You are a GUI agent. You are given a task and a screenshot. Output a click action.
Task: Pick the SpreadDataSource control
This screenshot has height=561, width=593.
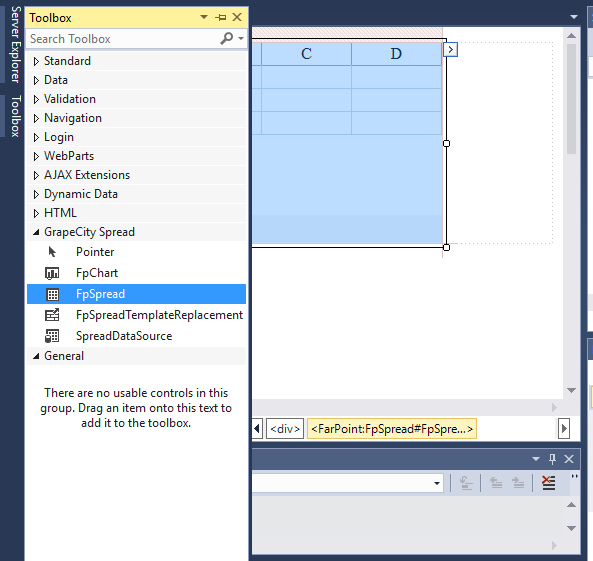click(x=136, y=336)
